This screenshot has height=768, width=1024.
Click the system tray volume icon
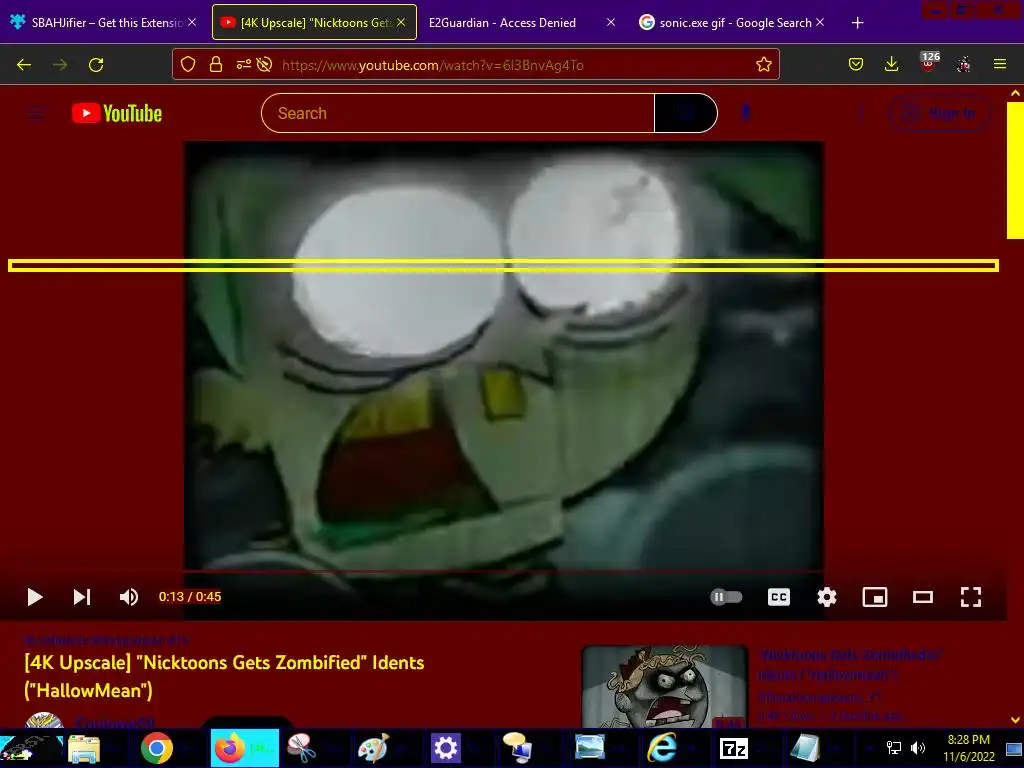coord(918,748)
